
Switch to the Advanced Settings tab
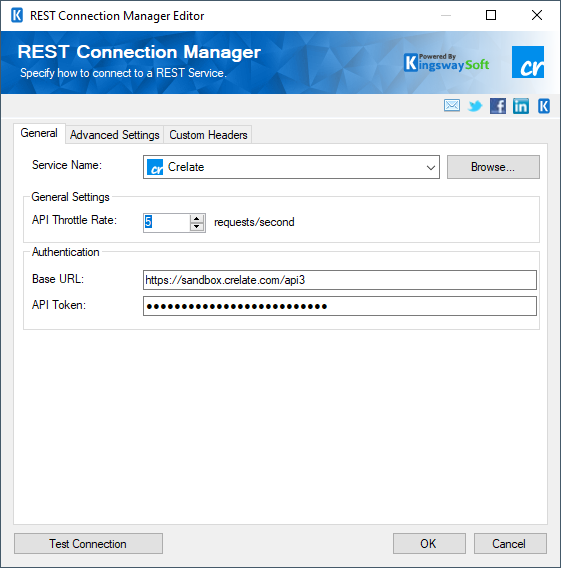(114, 135)
